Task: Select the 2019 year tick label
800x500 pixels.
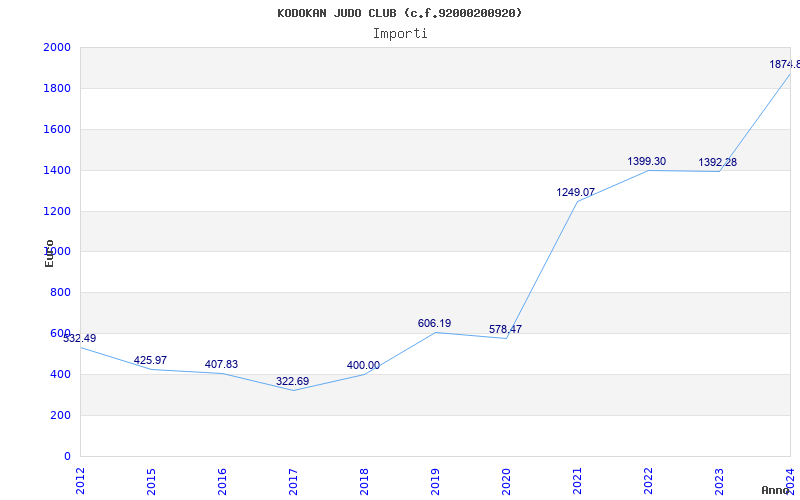Action: [x=435, y=480]
